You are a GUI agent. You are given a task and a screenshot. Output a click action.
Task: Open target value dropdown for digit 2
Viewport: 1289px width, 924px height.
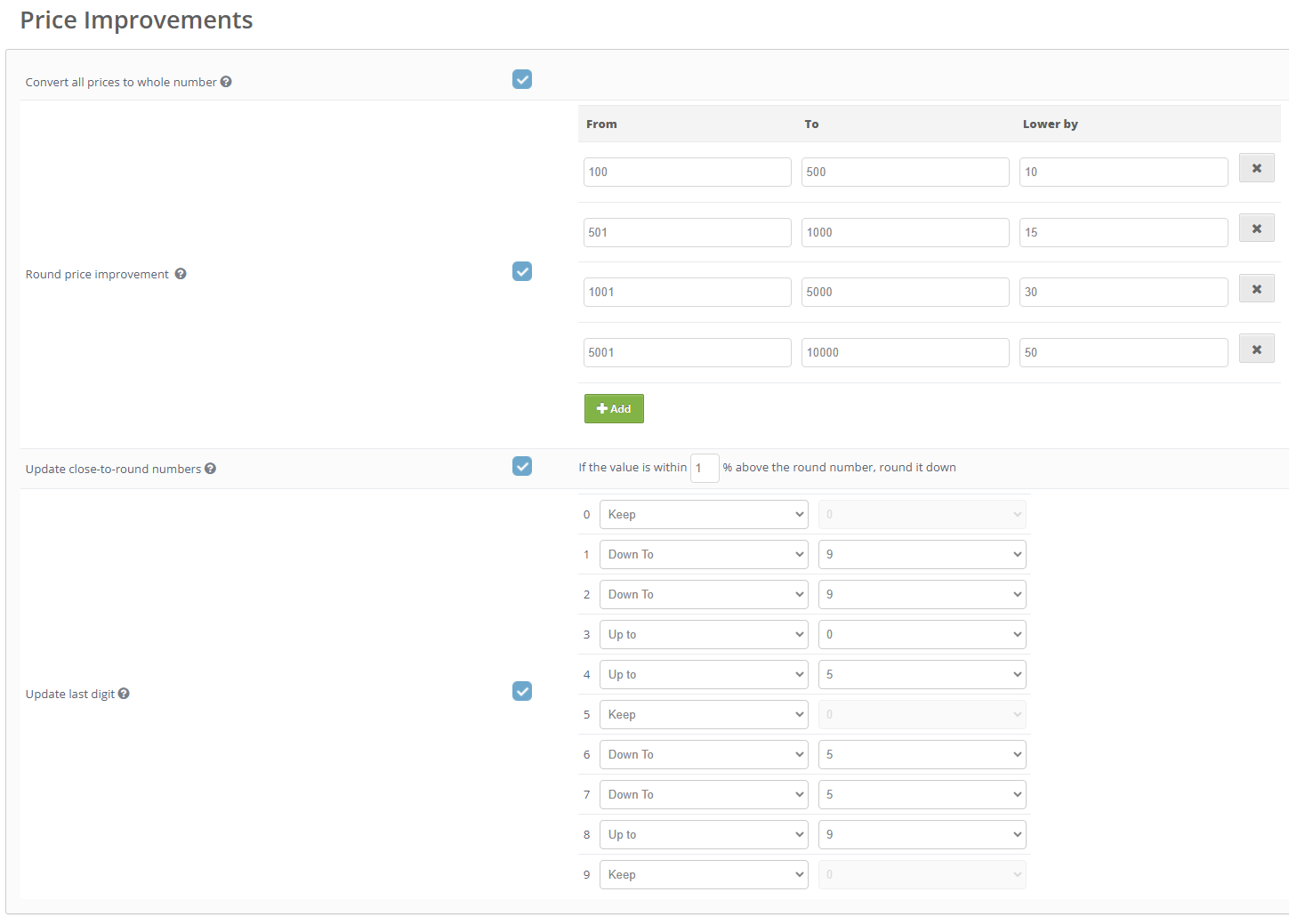pos(922,594)
